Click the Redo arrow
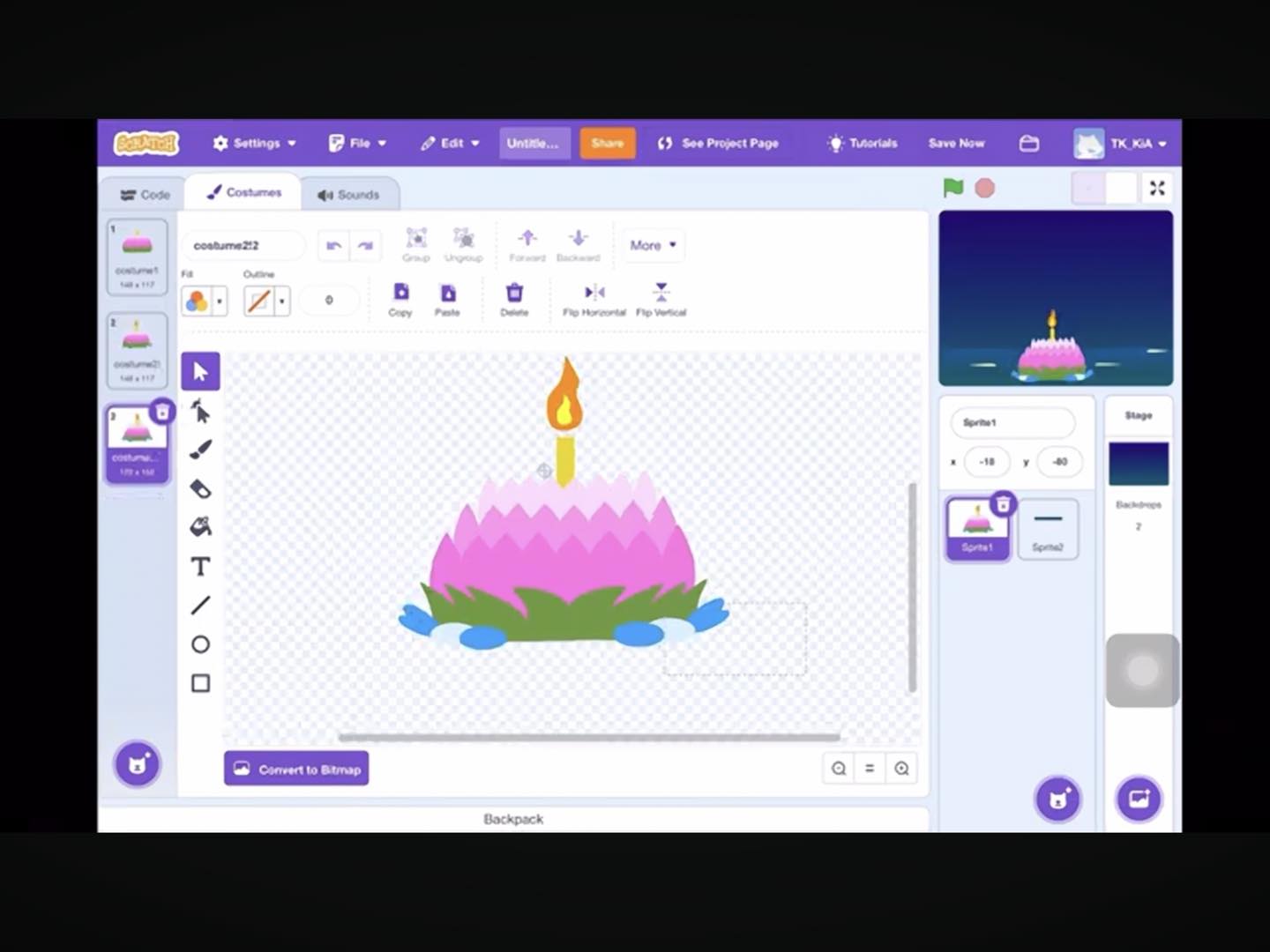Screen dimensions: 1270x952 click(365, 246)
